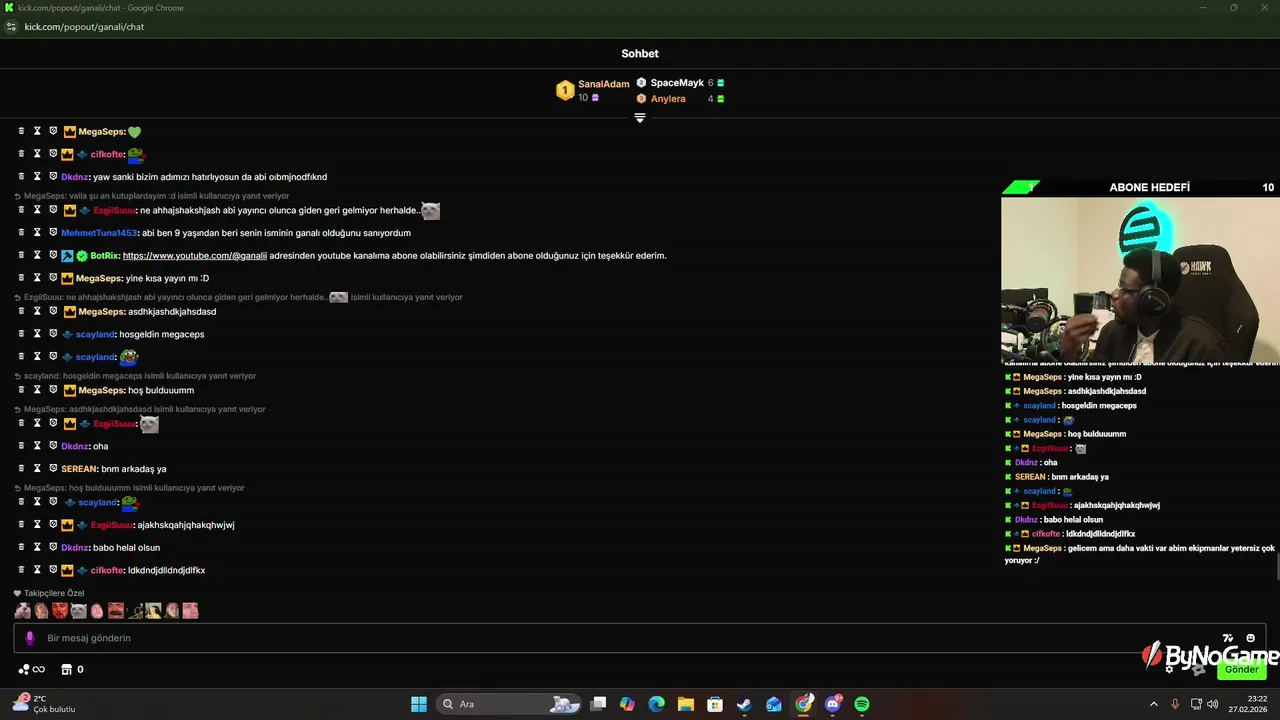Timeout scayland on 'hosgeldin megaceps' message

coord(37,334)
